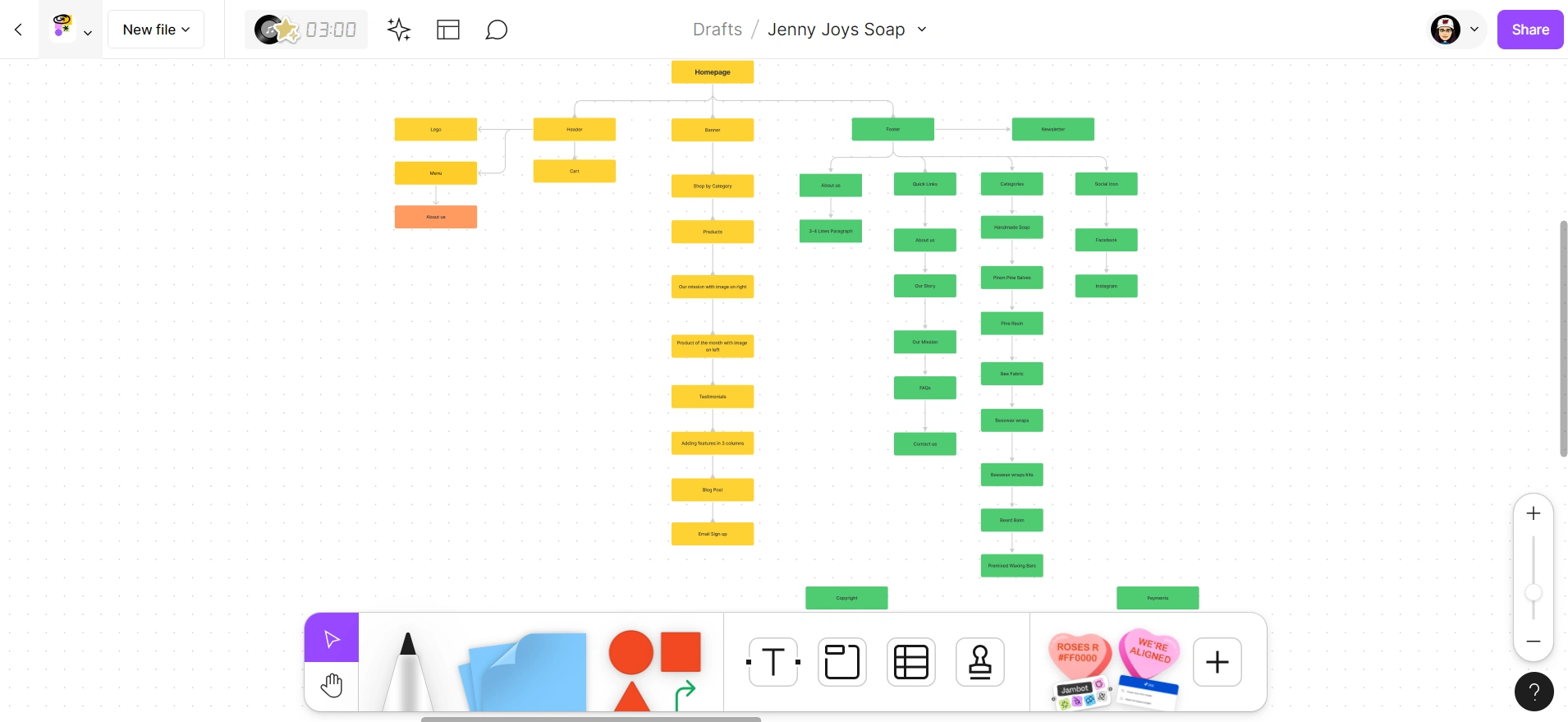Screen dimensions: 1568x722
Task: Click the purple Share button
Action: 1530,30
